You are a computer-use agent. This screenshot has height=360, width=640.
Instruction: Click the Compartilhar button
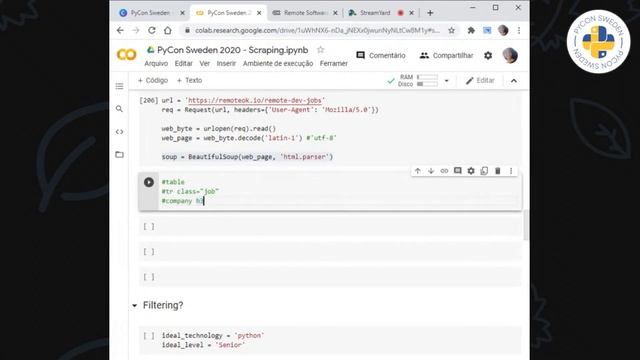(447, 56)
